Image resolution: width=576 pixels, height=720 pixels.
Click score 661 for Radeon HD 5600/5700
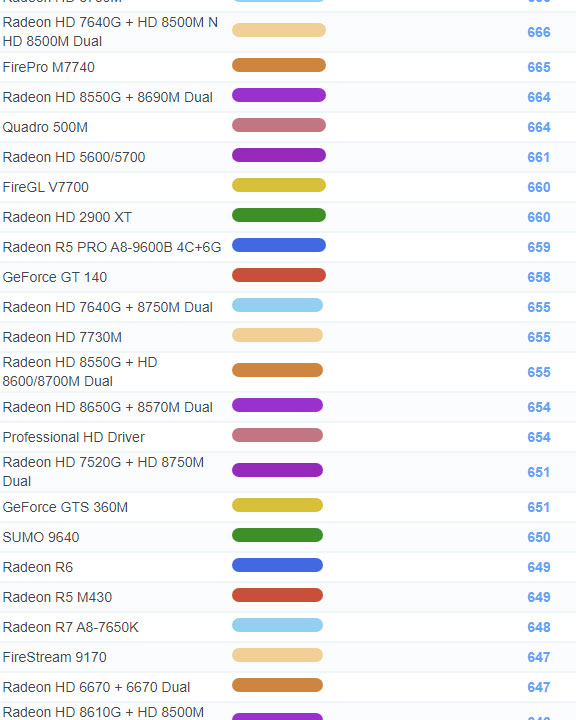[x=539, y=157]
